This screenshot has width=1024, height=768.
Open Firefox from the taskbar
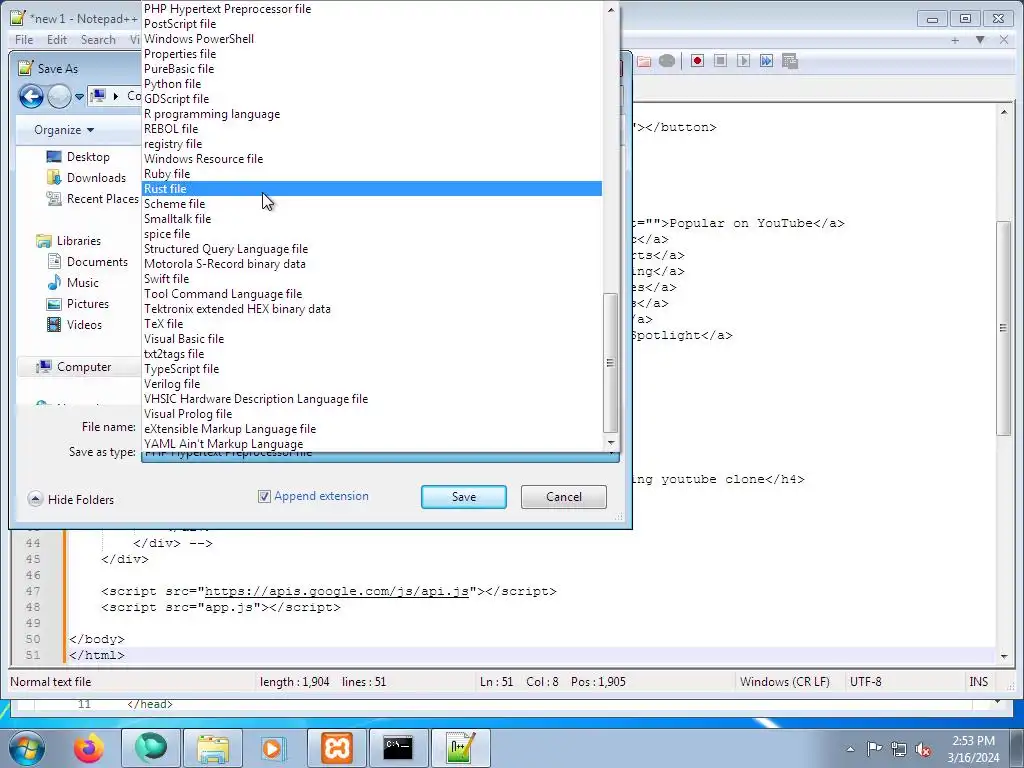(x=88, y=748)
